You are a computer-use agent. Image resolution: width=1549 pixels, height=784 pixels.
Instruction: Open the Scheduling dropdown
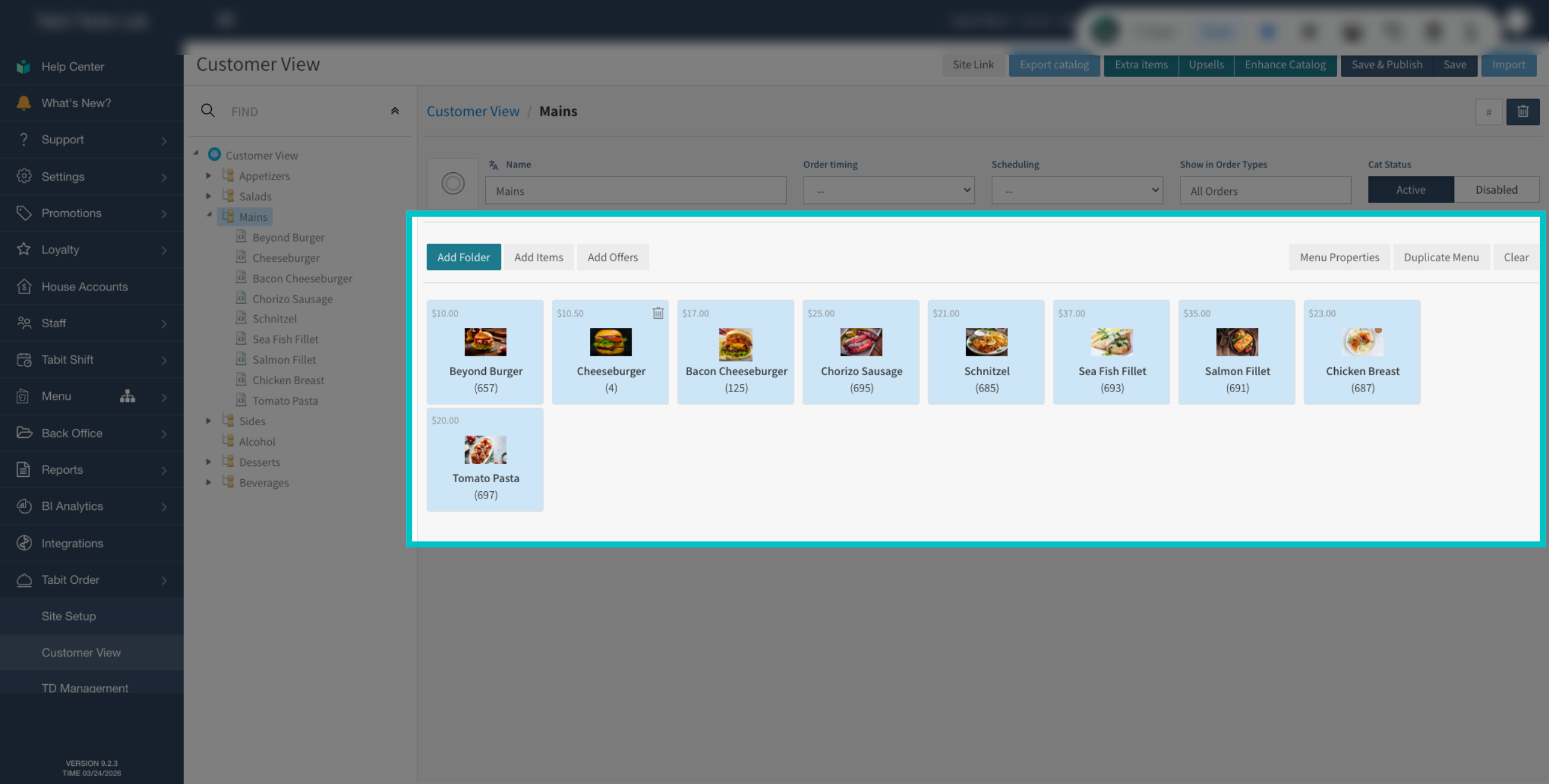coord(1076,191)
